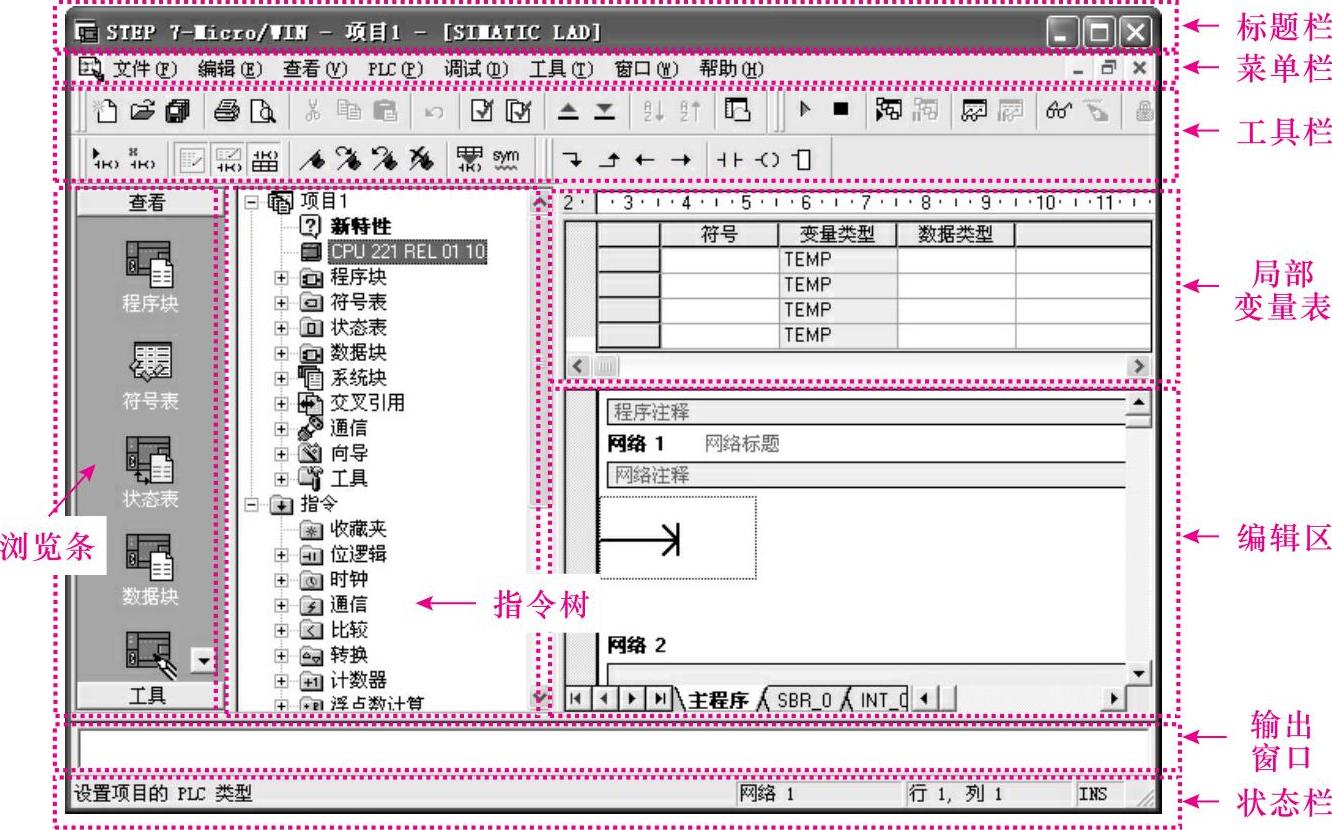Go to the next bookmark

pyautogui.click(x=347, y=159)
